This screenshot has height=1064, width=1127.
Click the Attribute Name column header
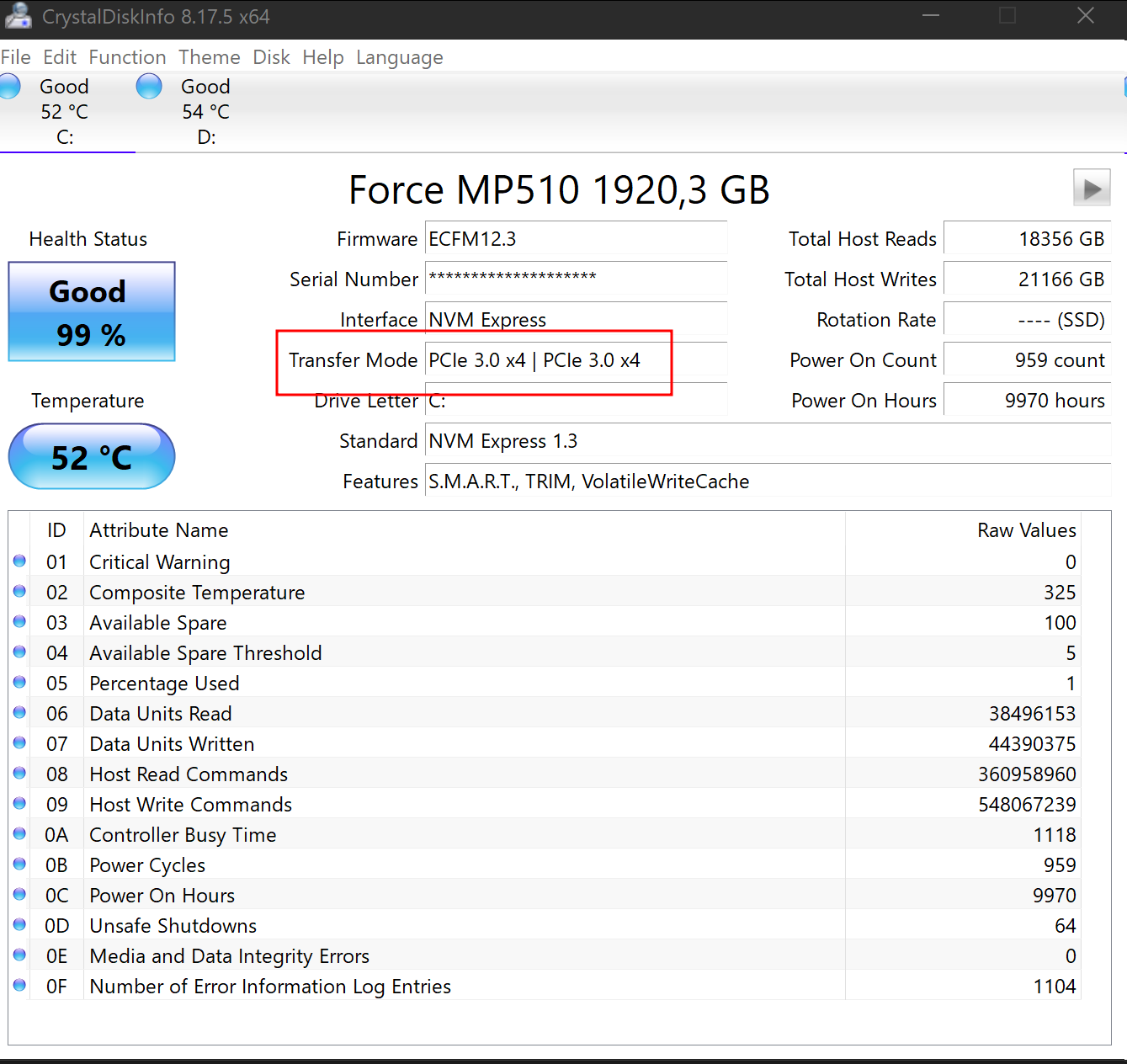tap(159, 530)
